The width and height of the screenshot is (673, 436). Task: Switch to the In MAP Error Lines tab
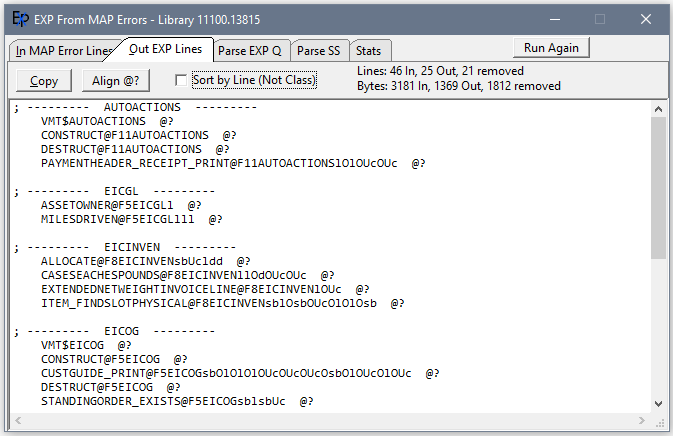64,51
